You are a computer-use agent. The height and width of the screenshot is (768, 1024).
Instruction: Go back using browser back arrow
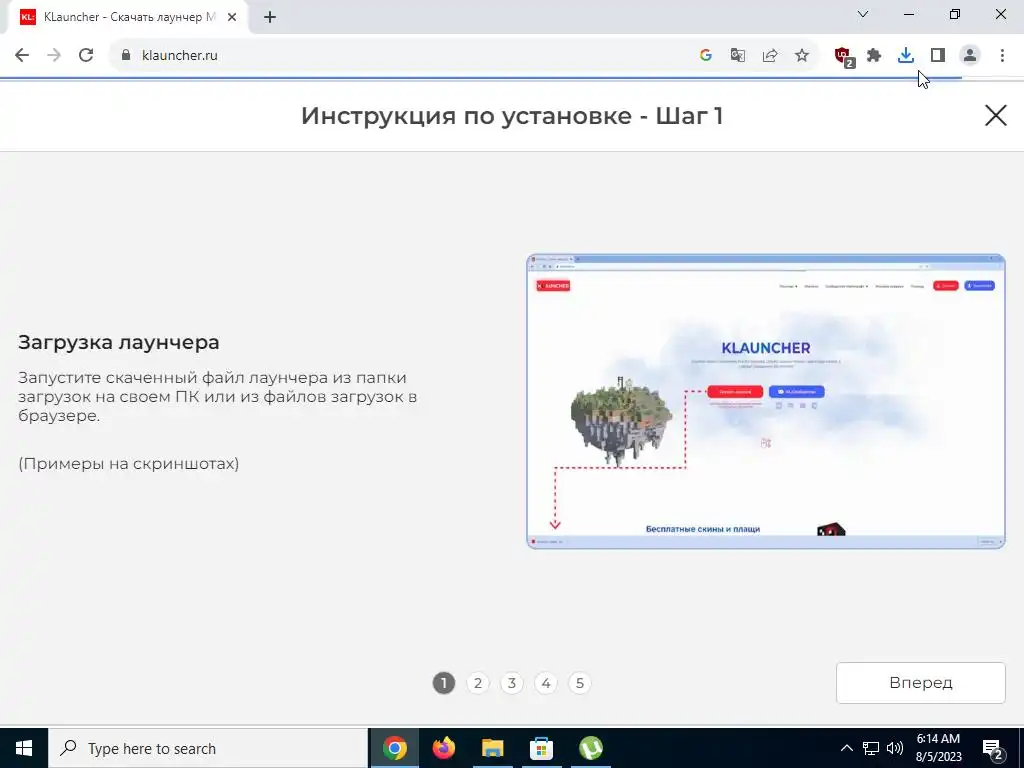point(22,56)
